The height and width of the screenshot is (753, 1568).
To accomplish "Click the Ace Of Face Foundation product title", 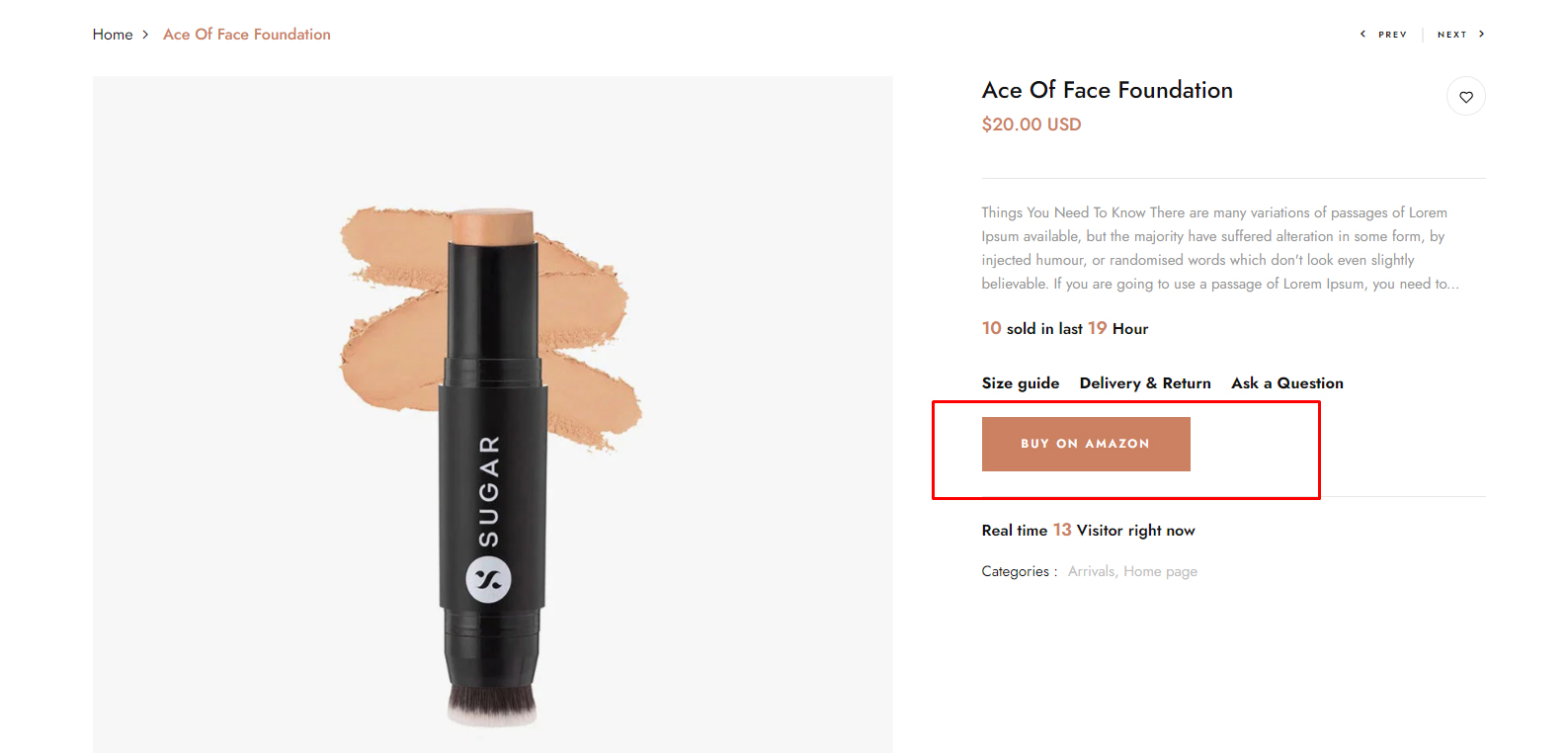I will 1107,90.
